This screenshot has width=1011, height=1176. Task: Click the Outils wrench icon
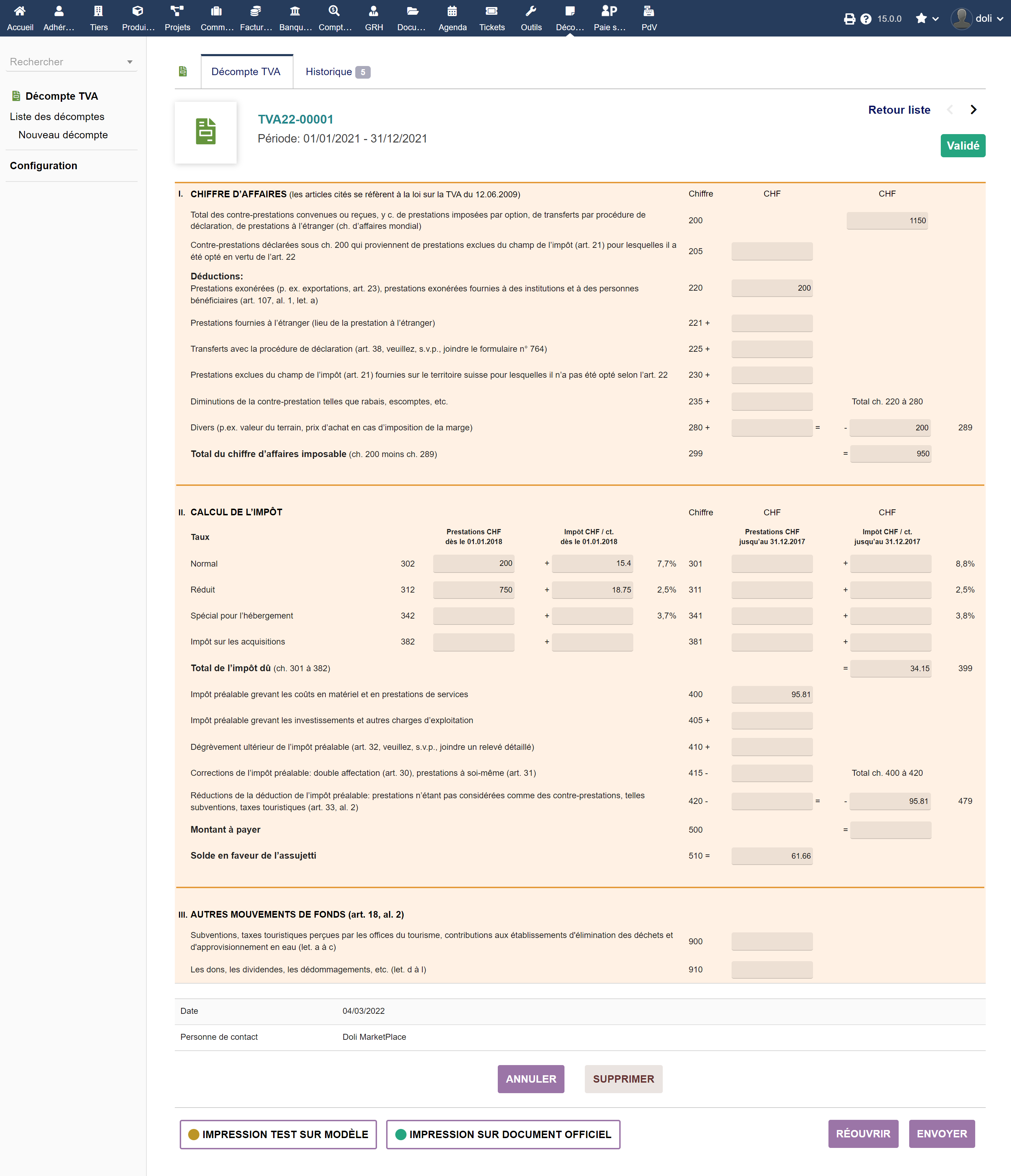[531, 11]
